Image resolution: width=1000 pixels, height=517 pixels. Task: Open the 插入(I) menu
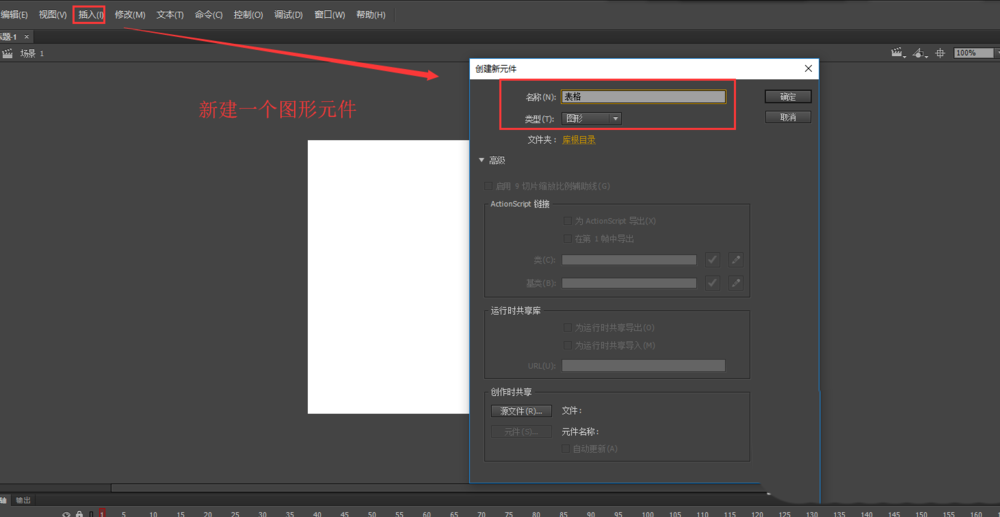point(89,15)
